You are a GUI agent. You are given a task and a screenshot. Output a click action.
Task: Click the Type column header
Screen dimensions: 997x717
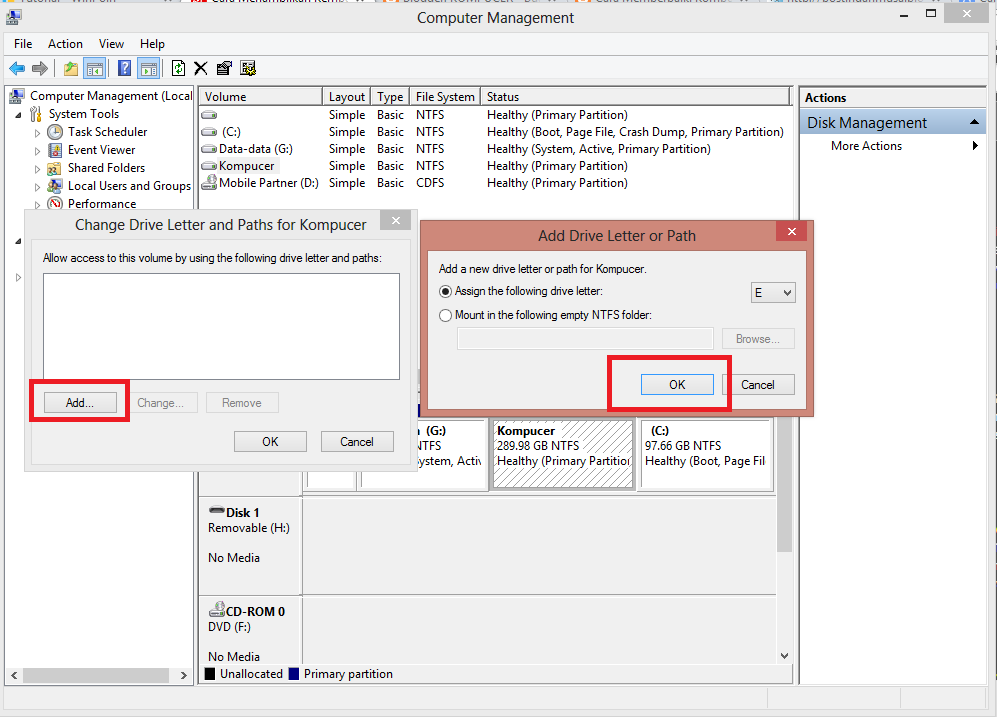pyautogui.click(x=390, y=97)
